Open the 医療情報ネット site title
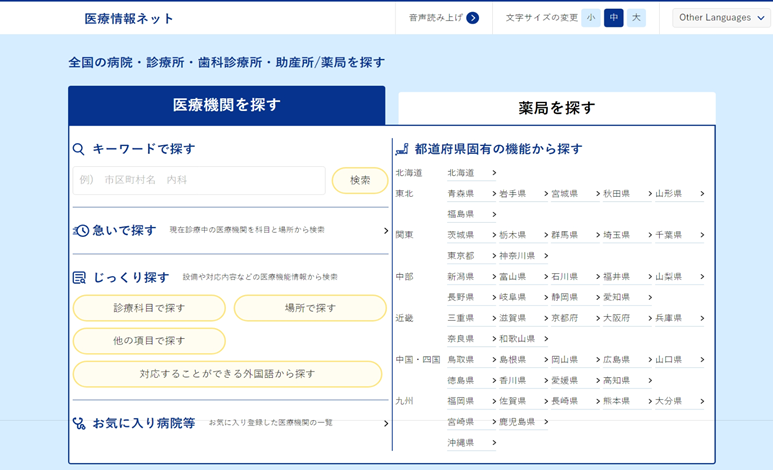The width and height of the screenshot is (773, 470). [x=129, y=19]
